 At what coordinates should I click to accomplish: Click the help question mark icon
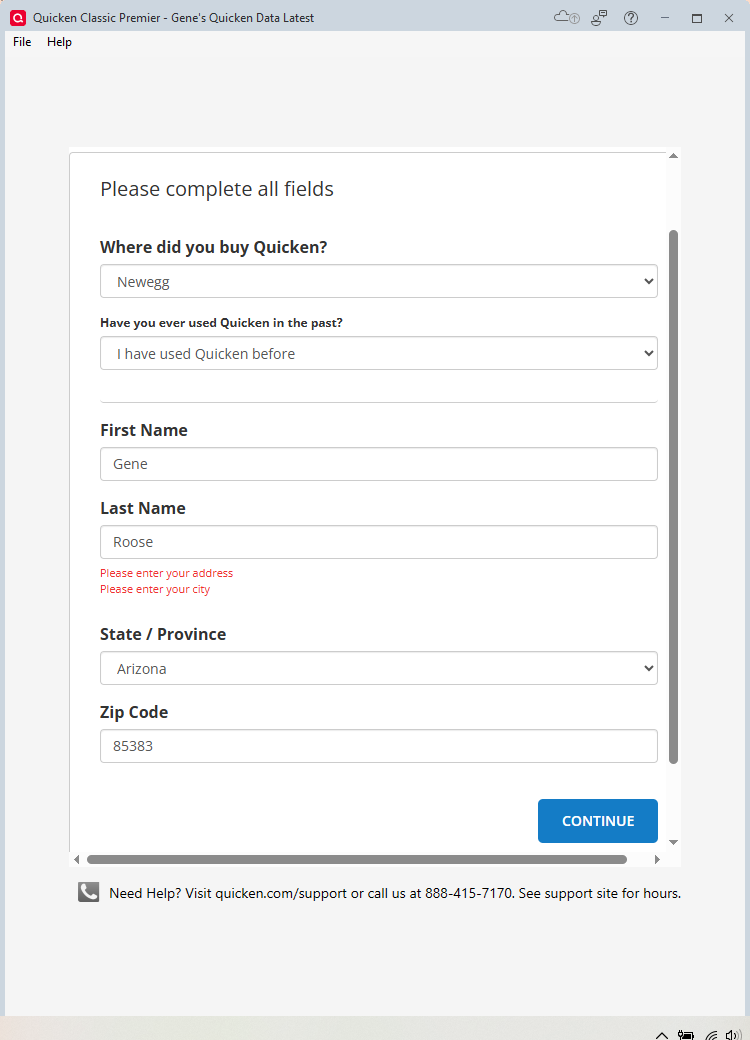click(x=631, y=18)
